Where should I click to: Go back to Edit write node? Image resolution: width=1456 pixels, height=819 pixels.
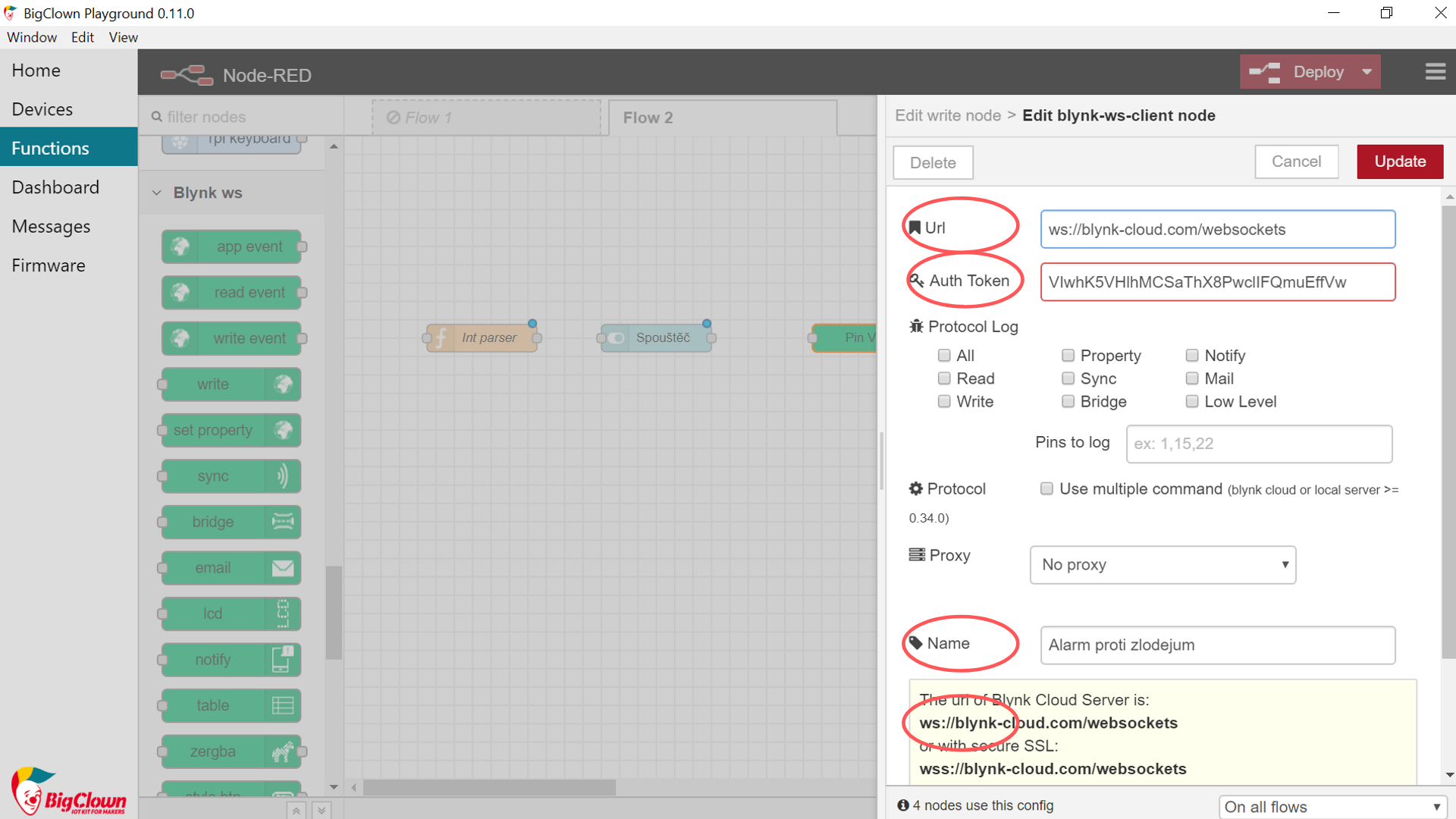(x=948, y=115)
